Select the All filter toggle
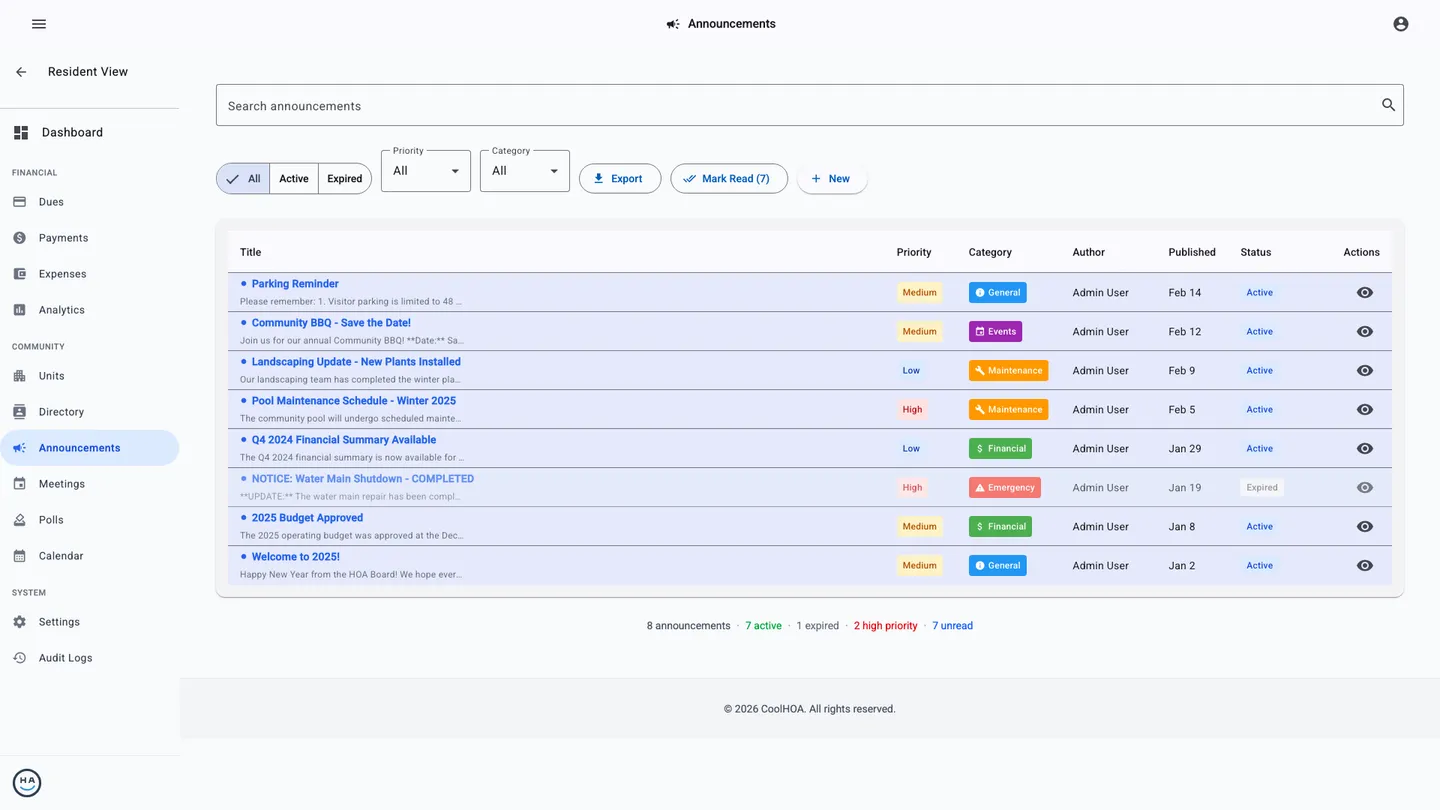Viewport: 1440px width, 810px height. 243,179
